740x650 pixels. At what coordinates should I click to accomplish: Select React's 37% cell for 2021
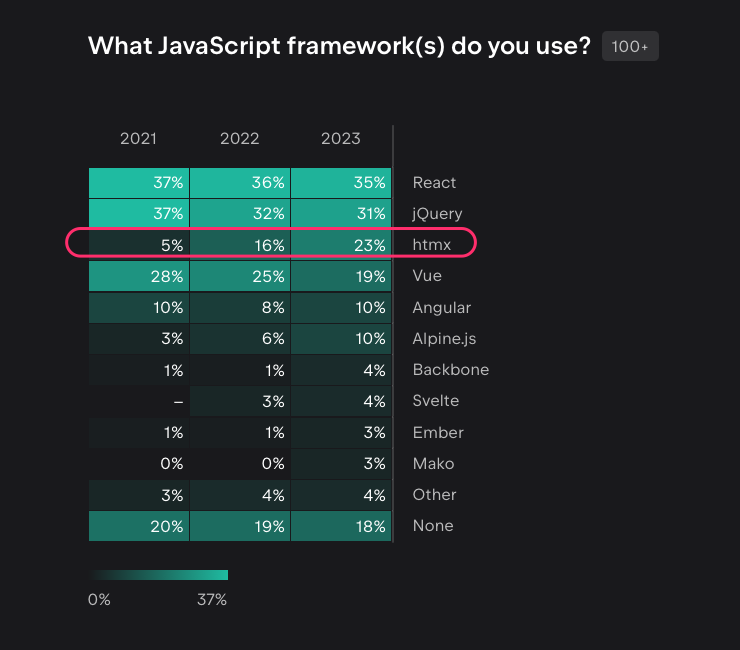139,183
